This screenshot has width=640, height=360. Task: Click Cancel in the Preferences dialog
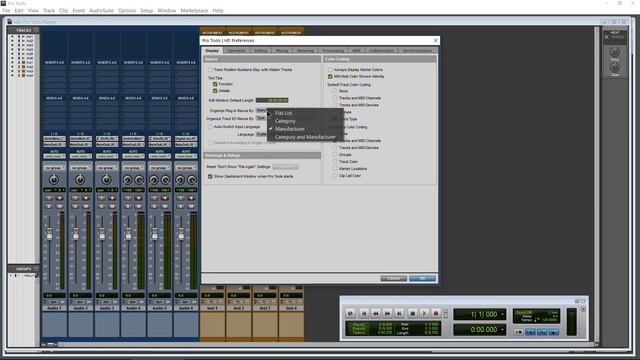click(393, 278)
